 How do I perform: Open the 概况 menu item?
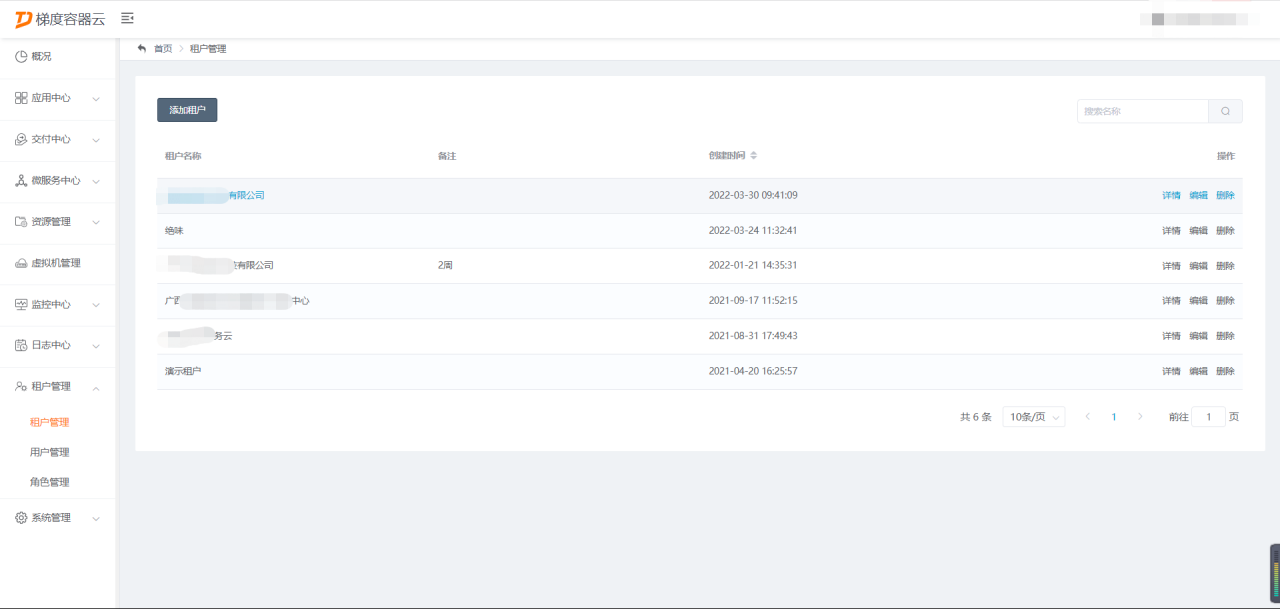click(x=58, y=57)
